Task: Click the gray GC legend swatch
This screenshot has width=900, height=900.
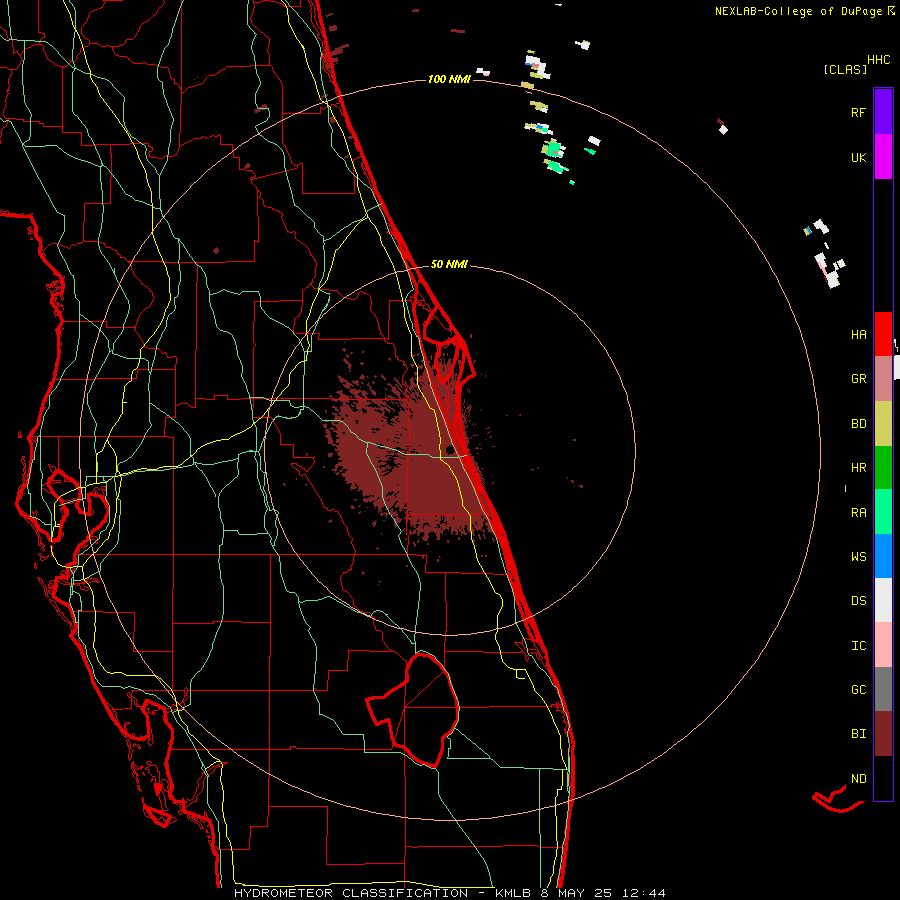Action: [883, 689]
